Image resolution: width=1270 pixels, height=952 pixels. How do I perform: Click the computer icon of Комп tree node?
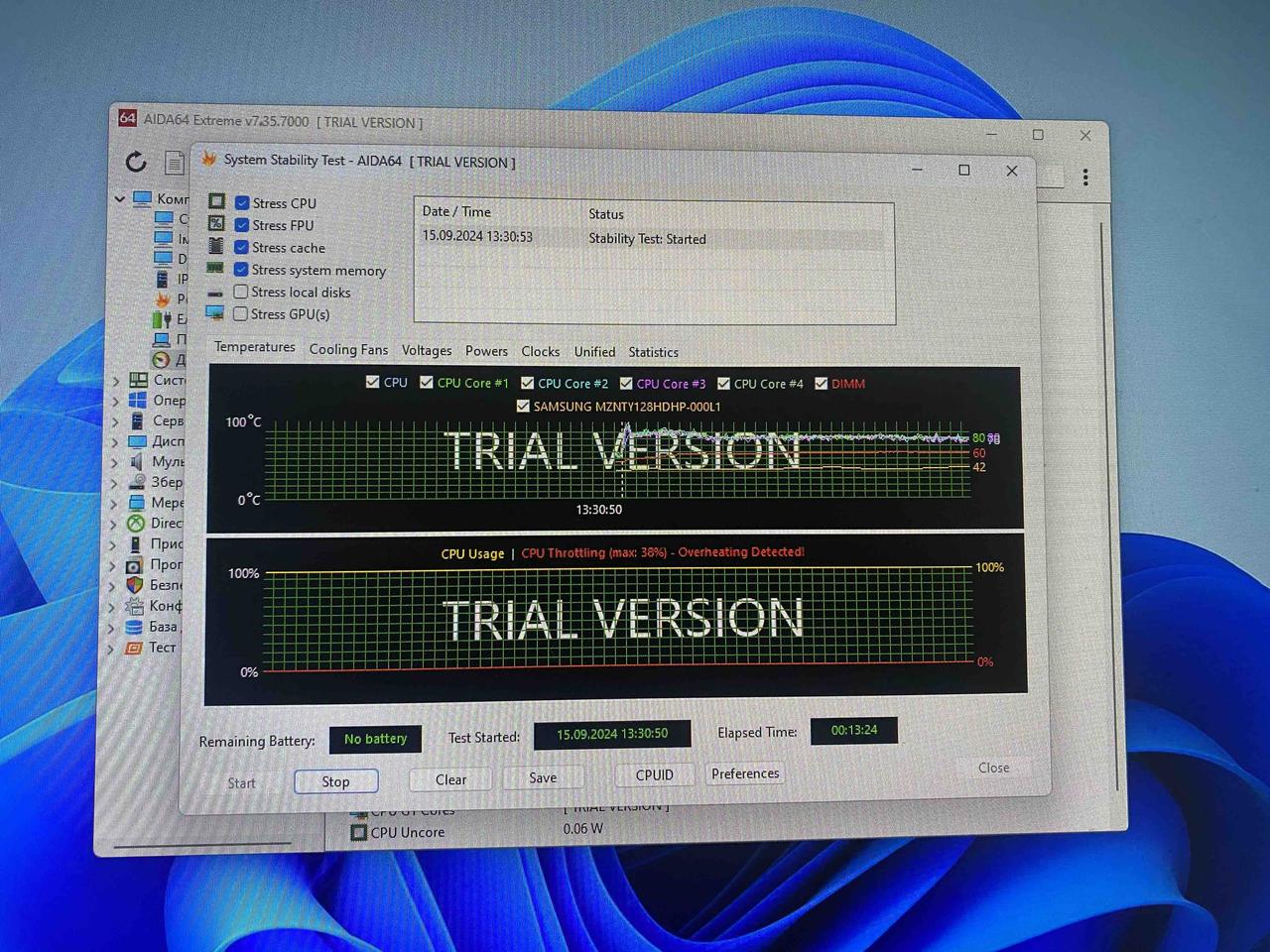point(142,199)
